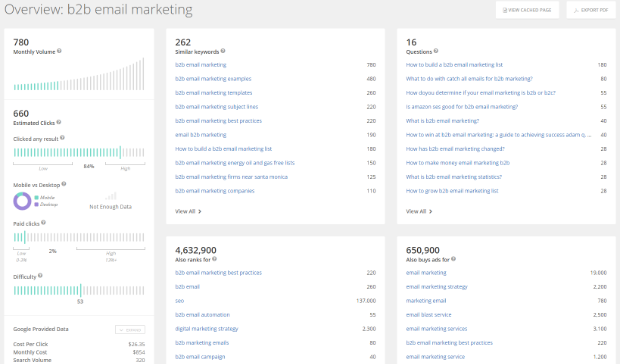This screenshot has width=620, height=364.
Task: Open question What to do with catch all emails
Action: [x=469, y=79]
